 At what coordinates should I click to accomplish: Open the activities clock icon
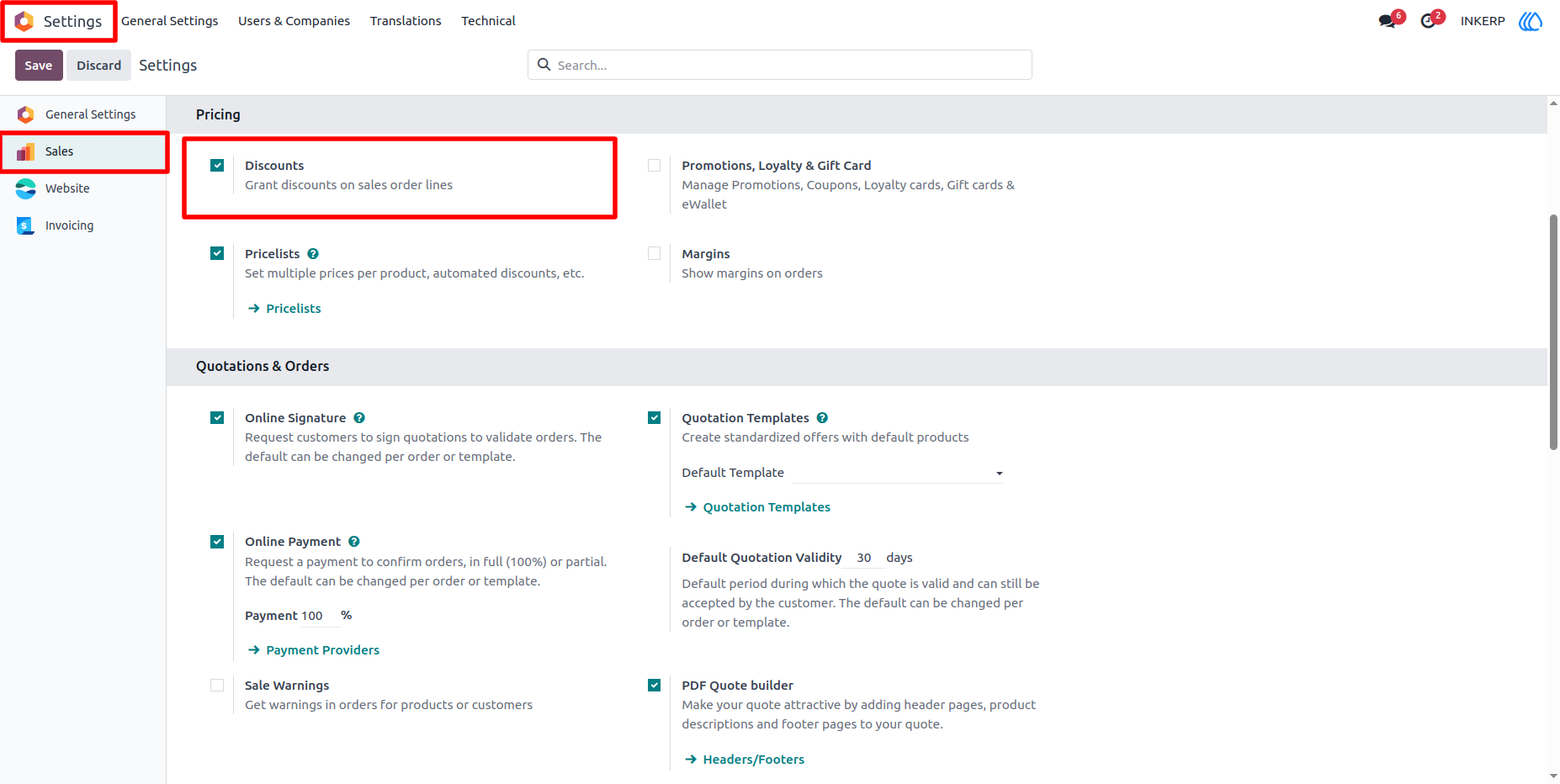tap(1428, 21)
